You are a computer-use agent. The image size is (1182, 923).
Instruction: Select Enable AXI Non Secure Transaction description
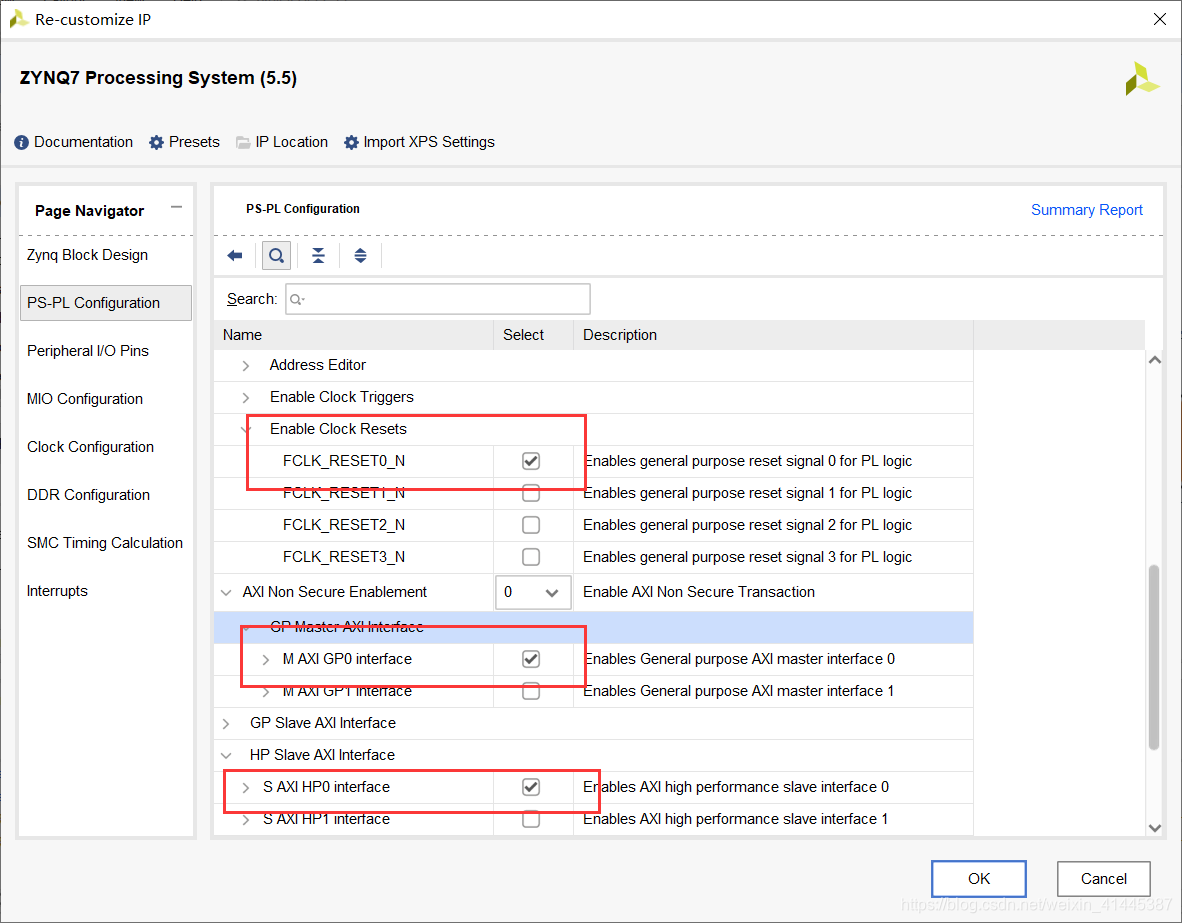coord(699,592)
